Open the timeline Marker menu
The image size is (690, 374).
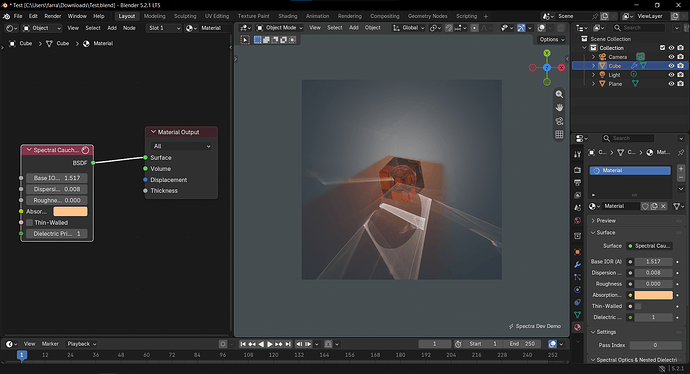coord(50,344)
